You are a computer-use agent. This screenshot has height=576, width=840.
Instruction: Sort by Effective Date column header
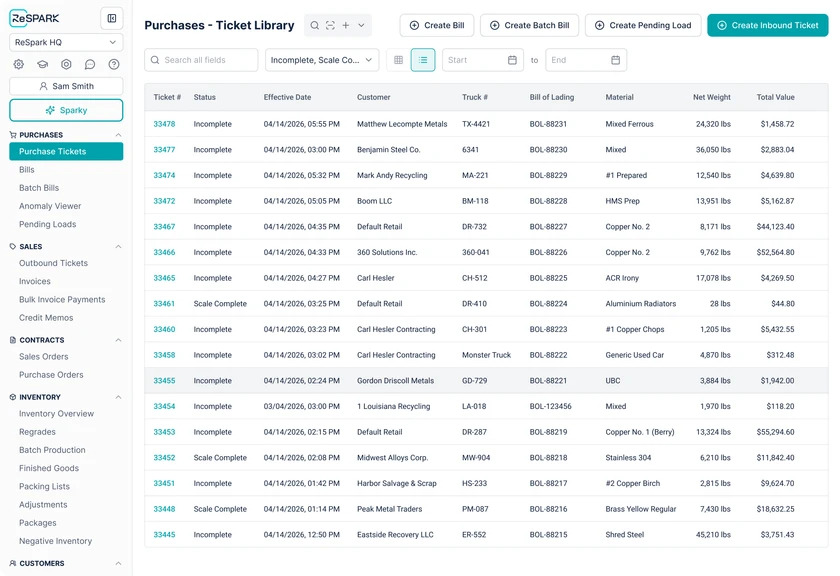pyautogui.click(x=287, y=97)
